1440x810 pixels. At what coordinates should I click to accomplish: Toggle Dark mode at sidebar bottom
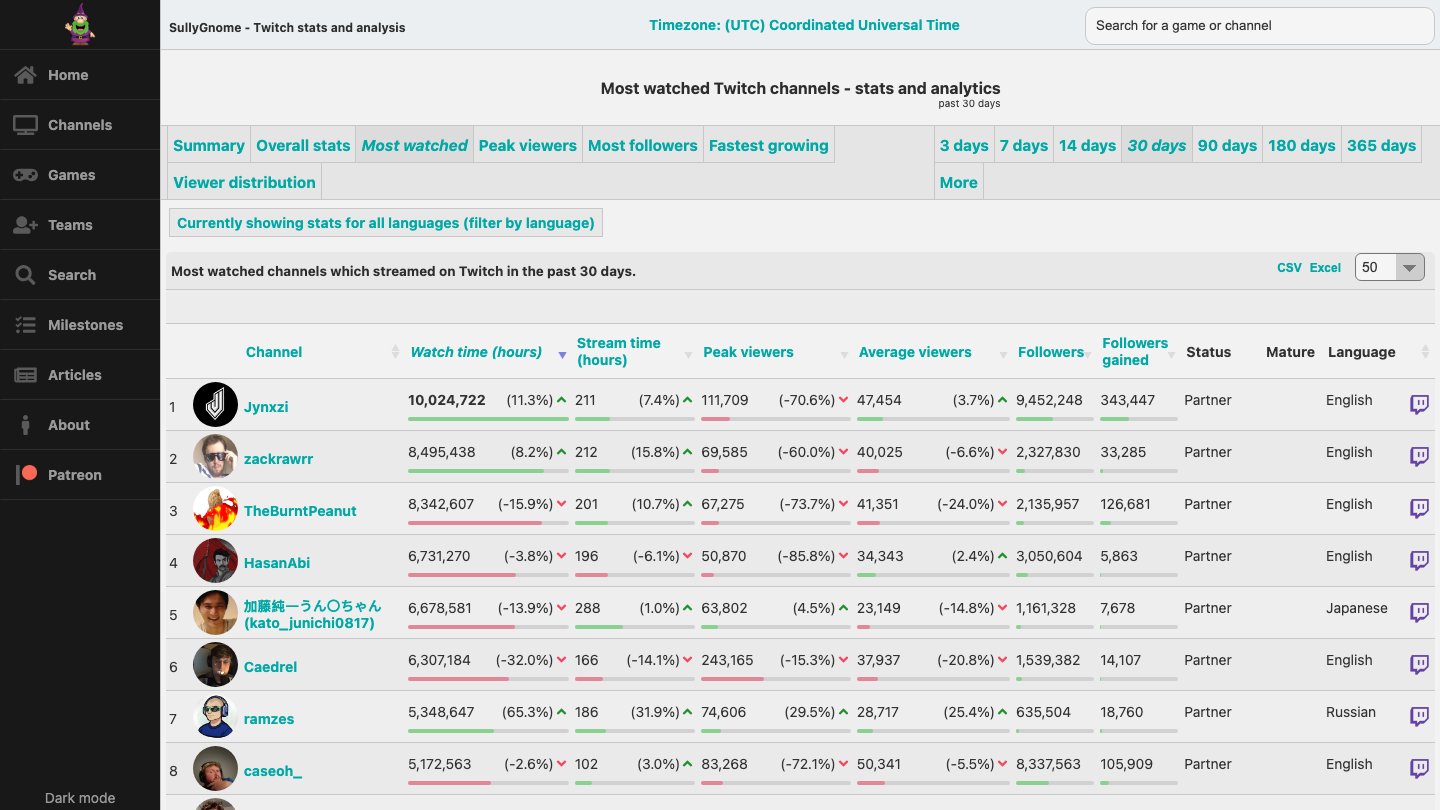coord(80,798)
